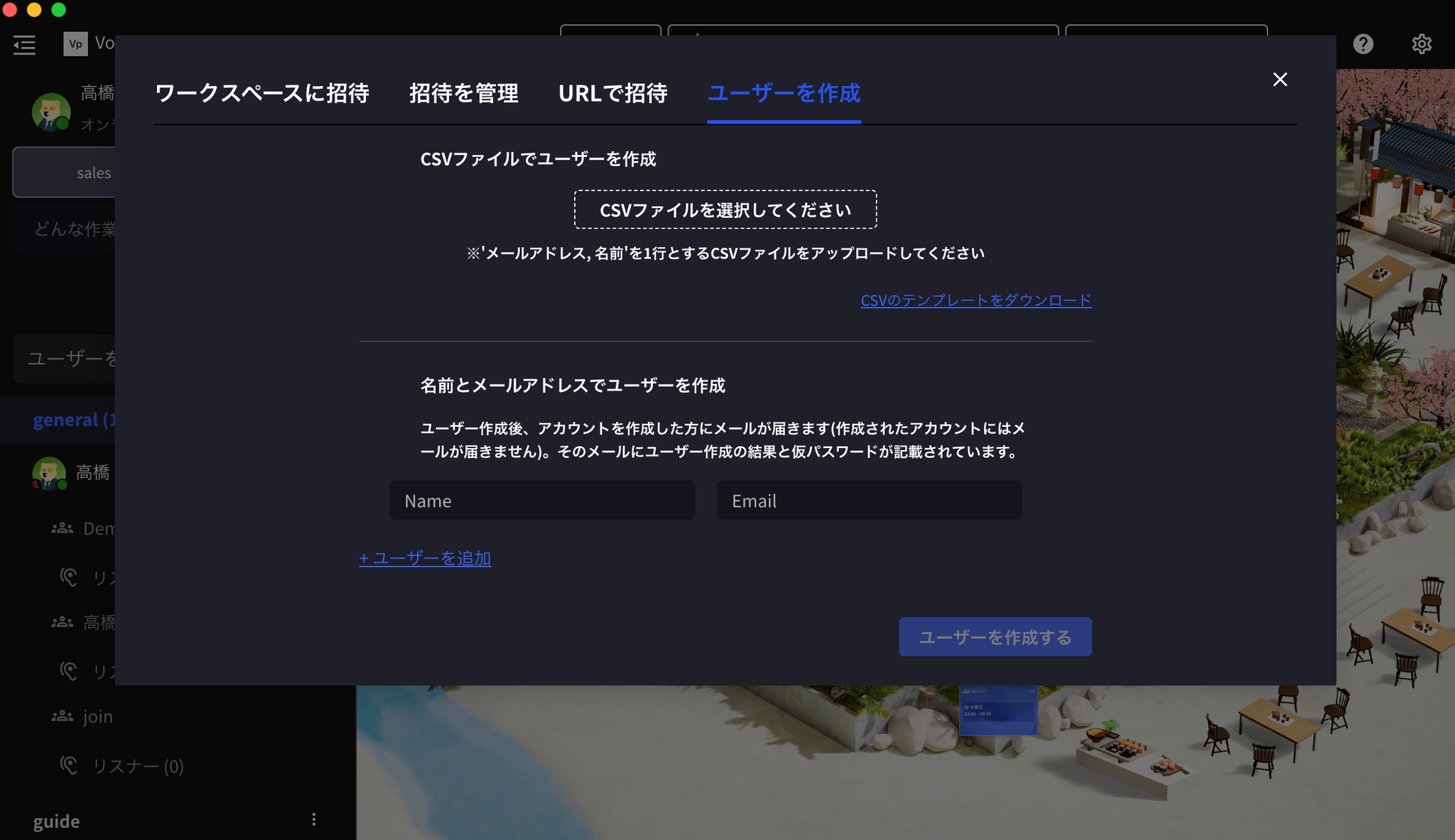
Task: Switch to the 招待を管理 tab
Action: tap(463, 93)
